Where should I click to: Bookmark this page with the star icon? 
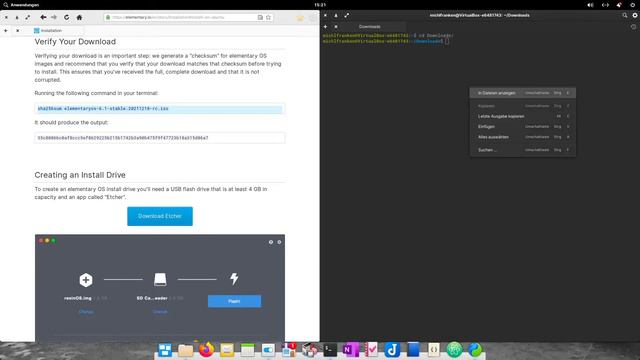pyautogui.click(x=268, y=18)
